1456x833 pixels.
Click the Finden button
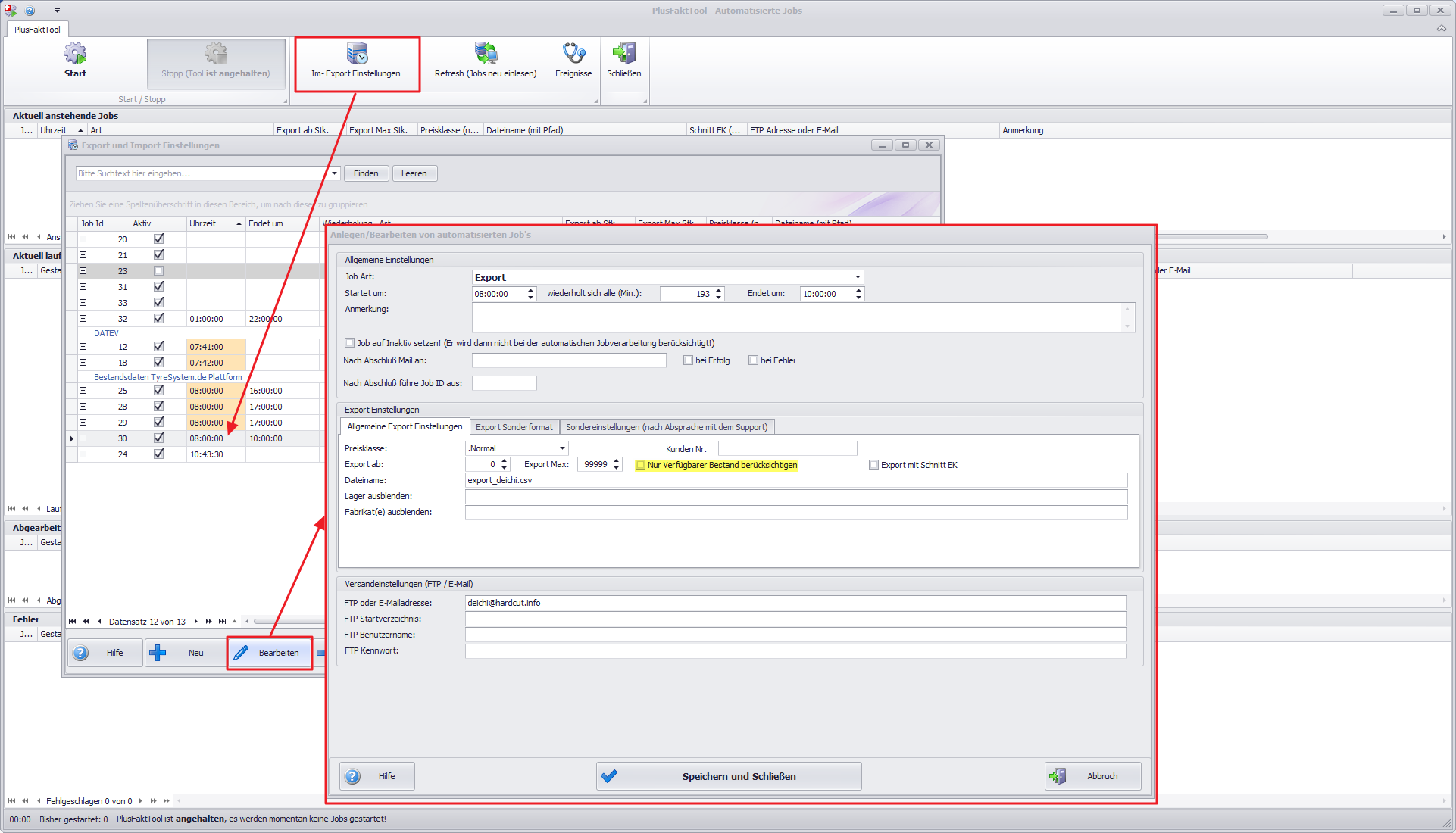[x=366, y=173]
